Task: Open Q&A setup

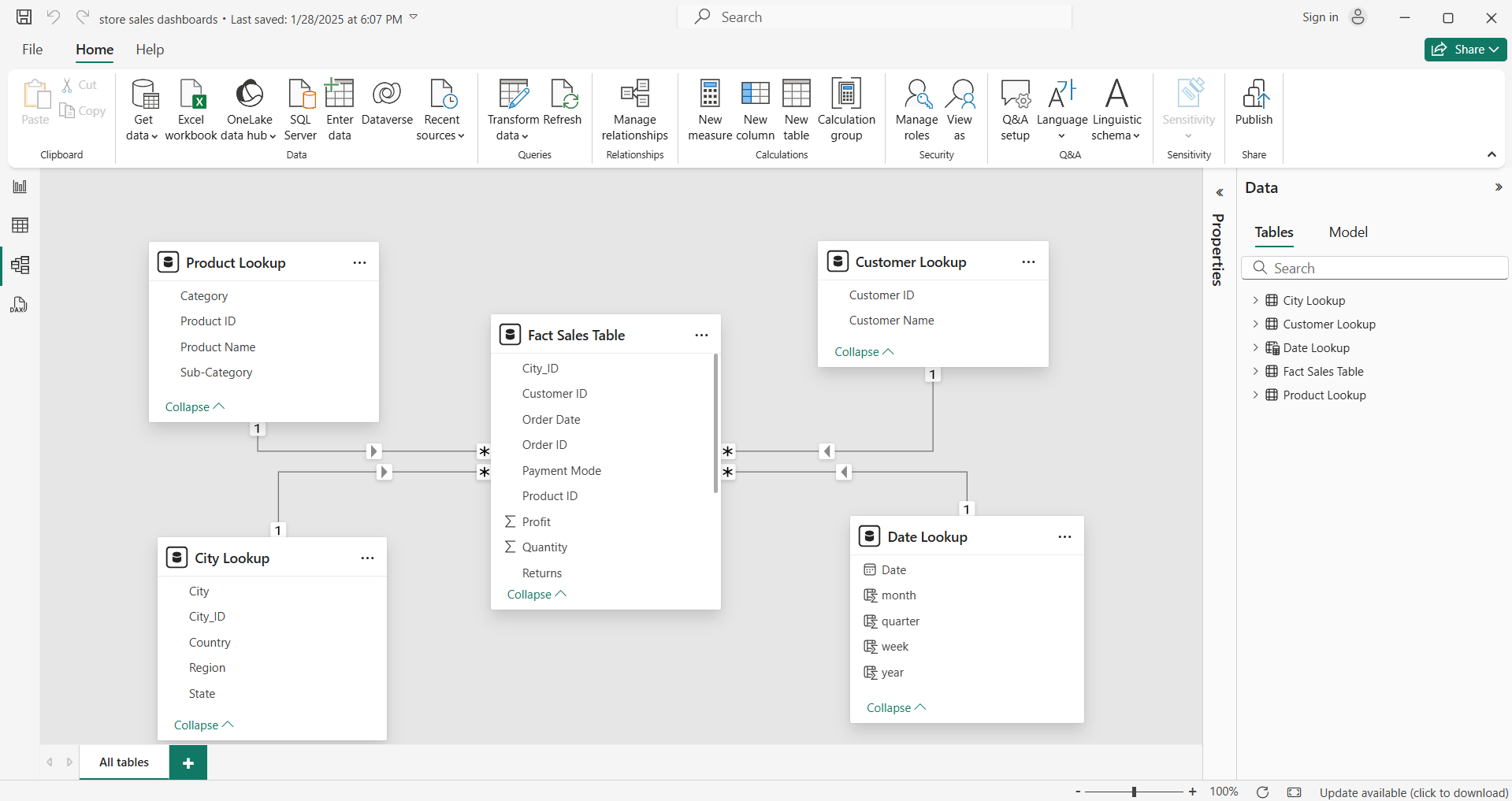Action: pos(1016,109)
